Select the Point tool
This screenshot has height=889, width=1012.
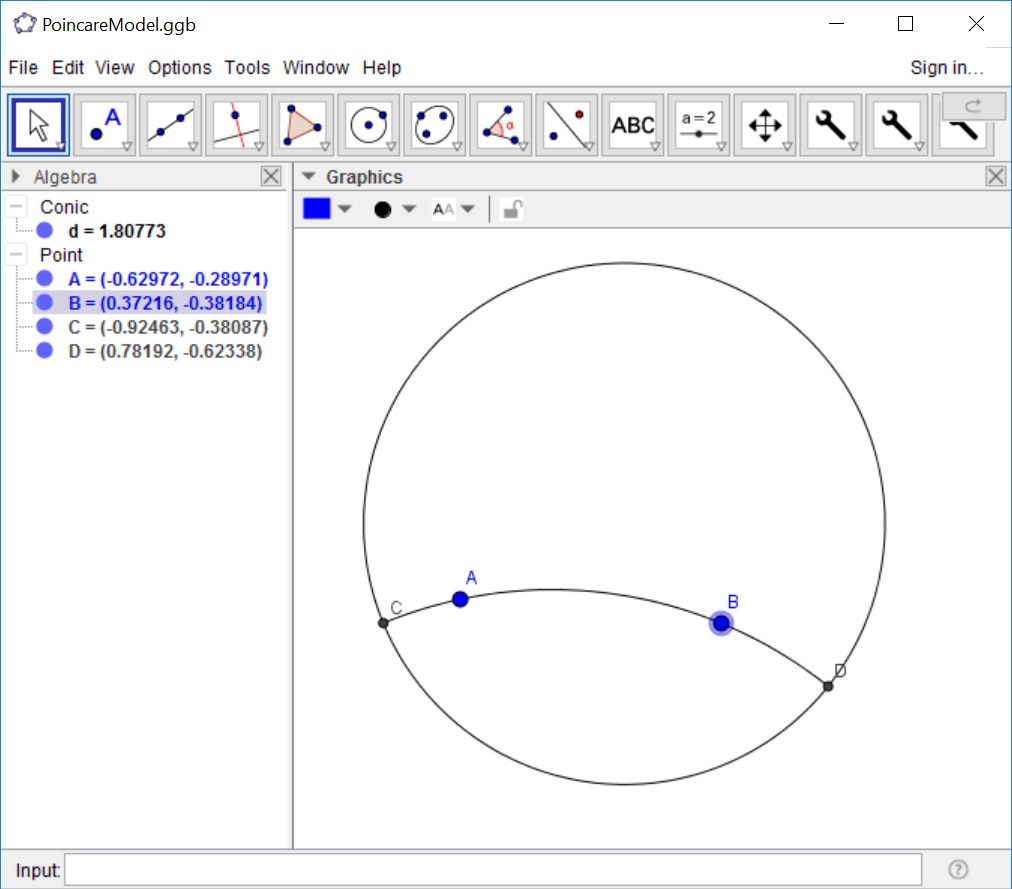pos(105,125)
